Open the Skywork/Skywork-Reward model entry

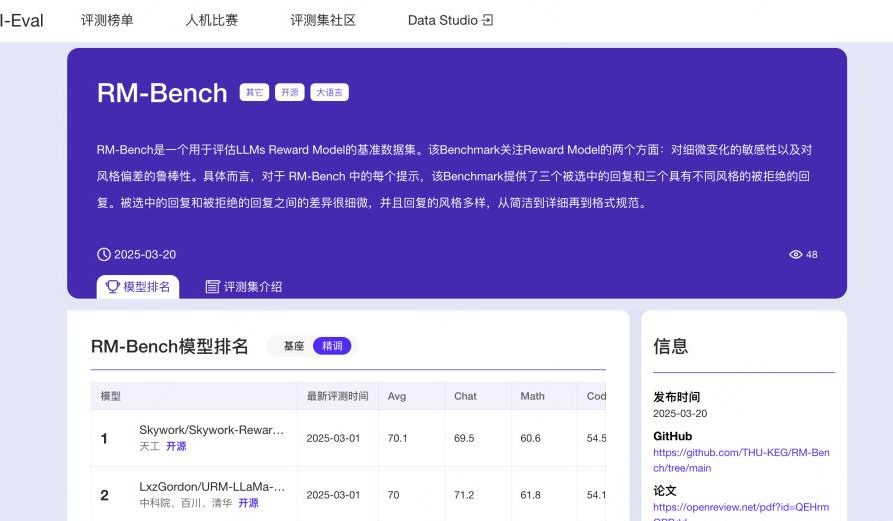(x=211, y=430)
